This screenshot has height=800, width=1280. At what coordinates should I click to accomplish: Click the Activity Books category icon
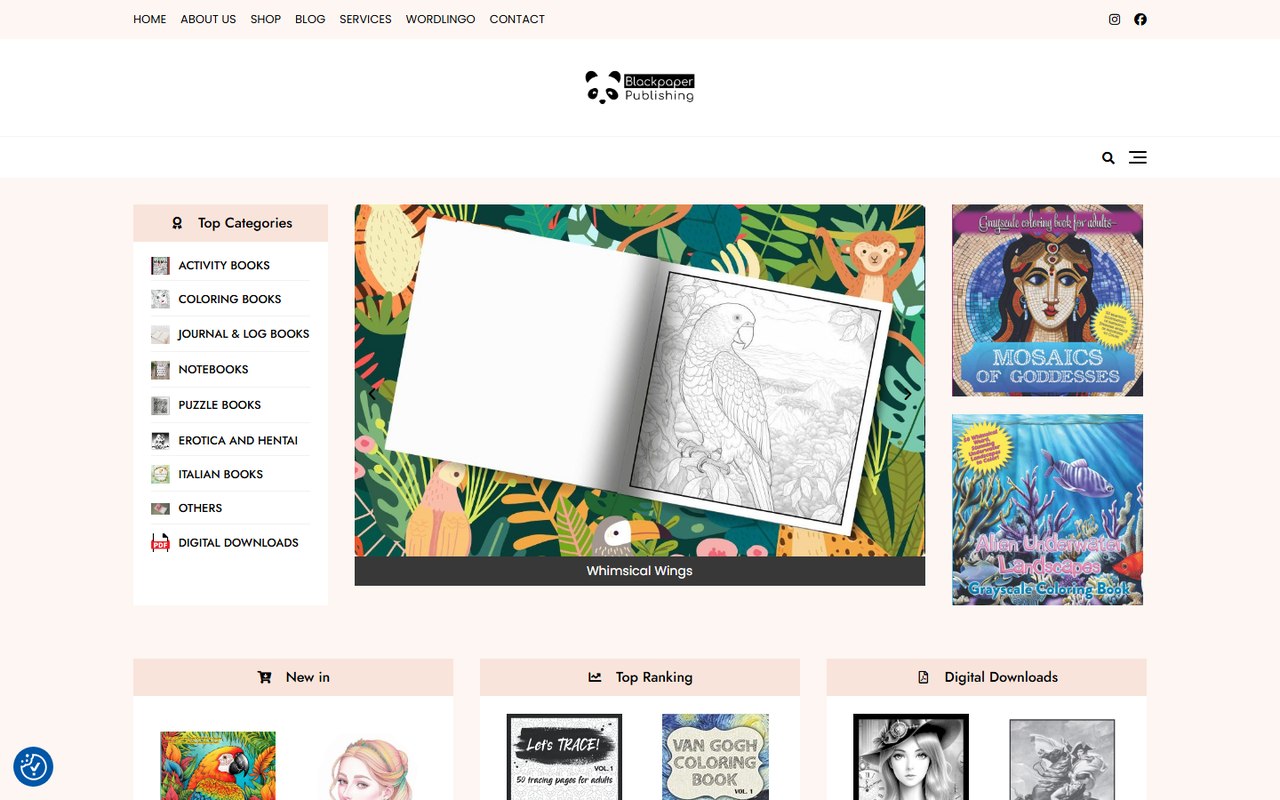[160, 265]
